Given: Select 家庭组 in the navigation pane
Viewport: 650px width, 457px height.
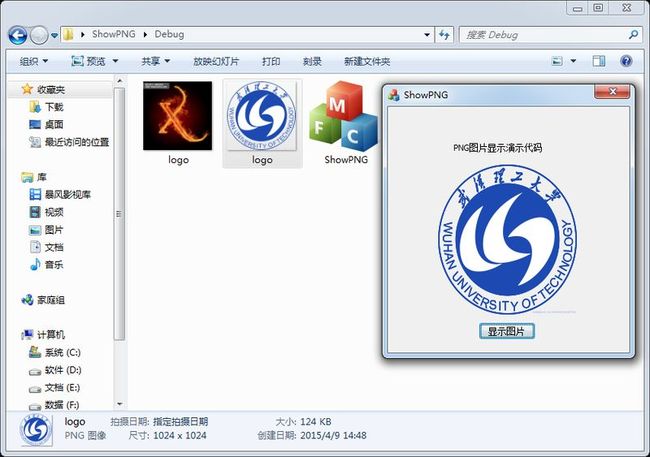Looking at the screenshot, I should 51,300.
